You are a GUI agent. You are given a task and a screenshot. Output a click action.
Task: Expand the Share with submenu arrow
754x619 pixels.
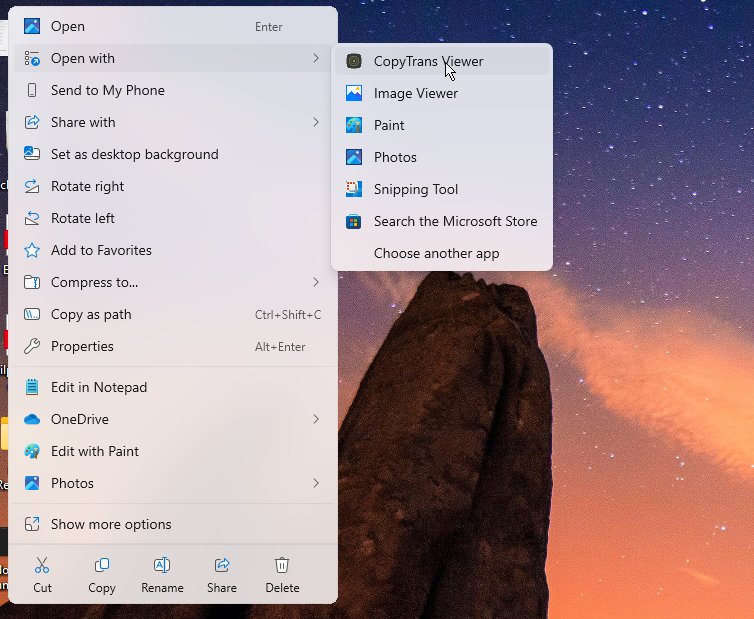pos(316,122)
